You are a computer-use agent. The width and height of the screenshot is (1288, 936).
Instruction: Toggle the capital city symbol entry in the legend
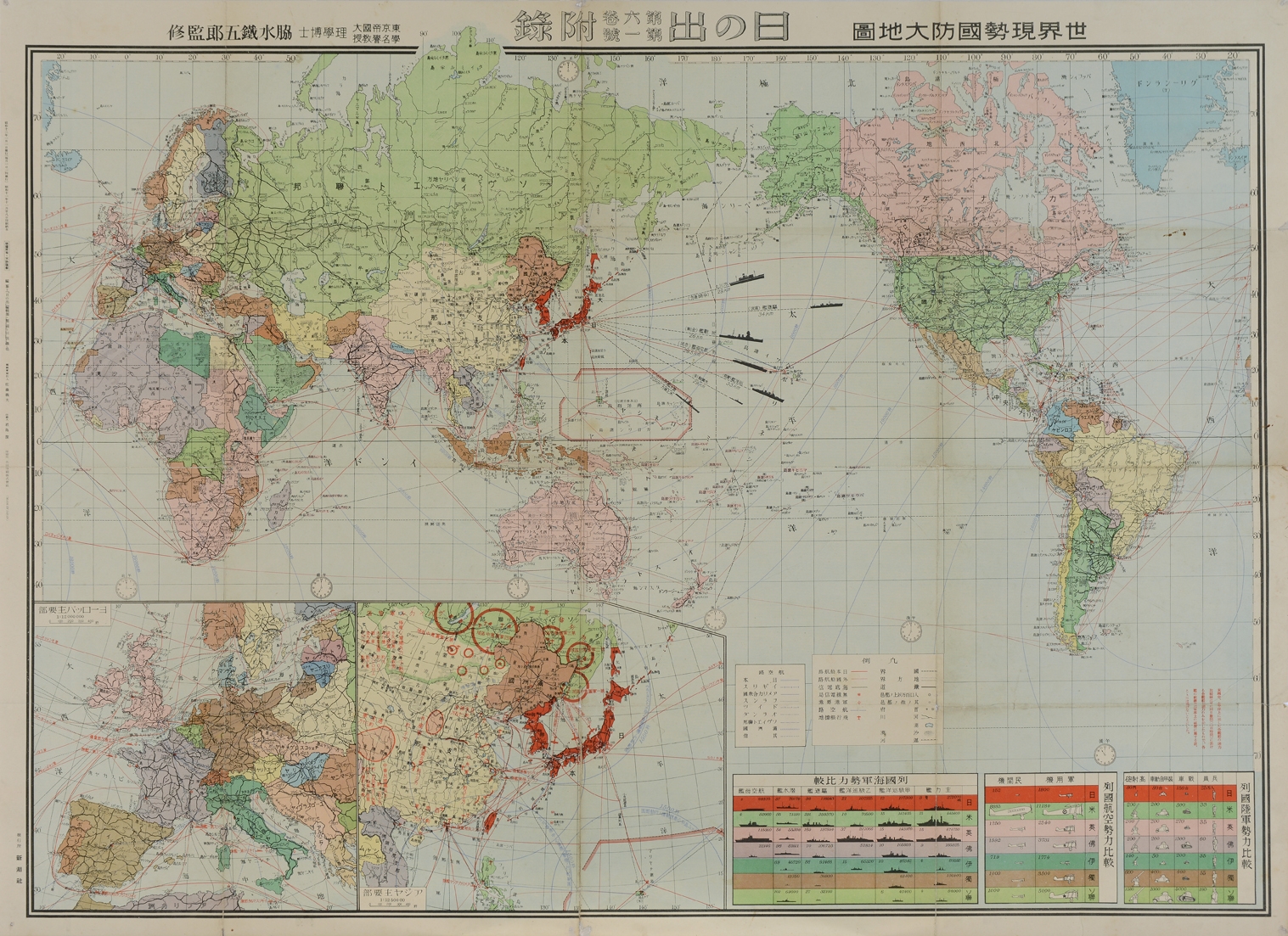click(930, 710)
